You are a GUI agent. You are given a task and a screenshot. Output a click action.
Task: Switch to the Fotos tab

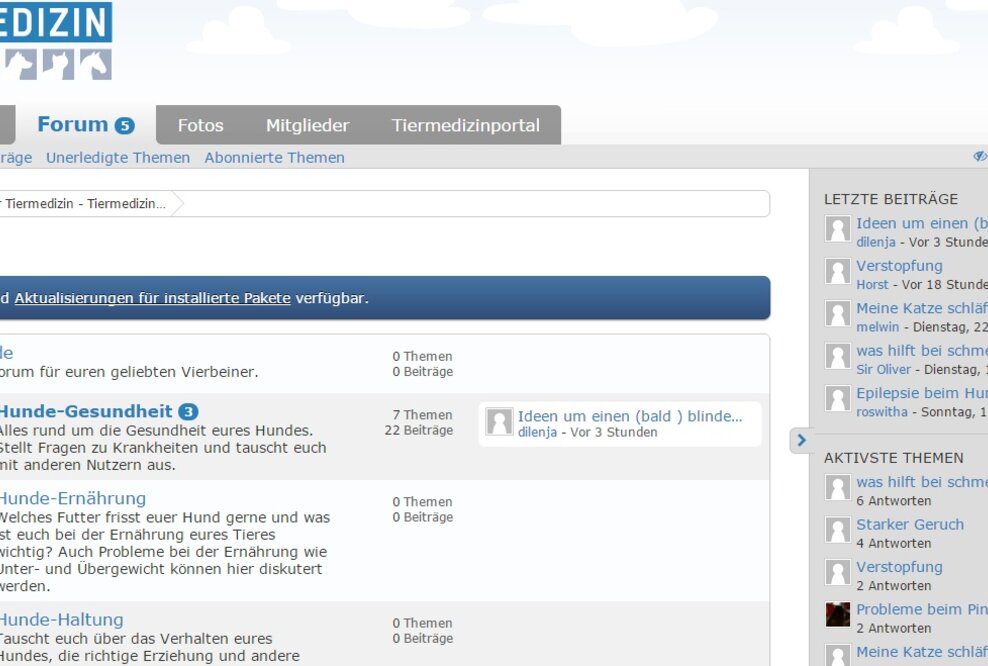pos(200,126)
